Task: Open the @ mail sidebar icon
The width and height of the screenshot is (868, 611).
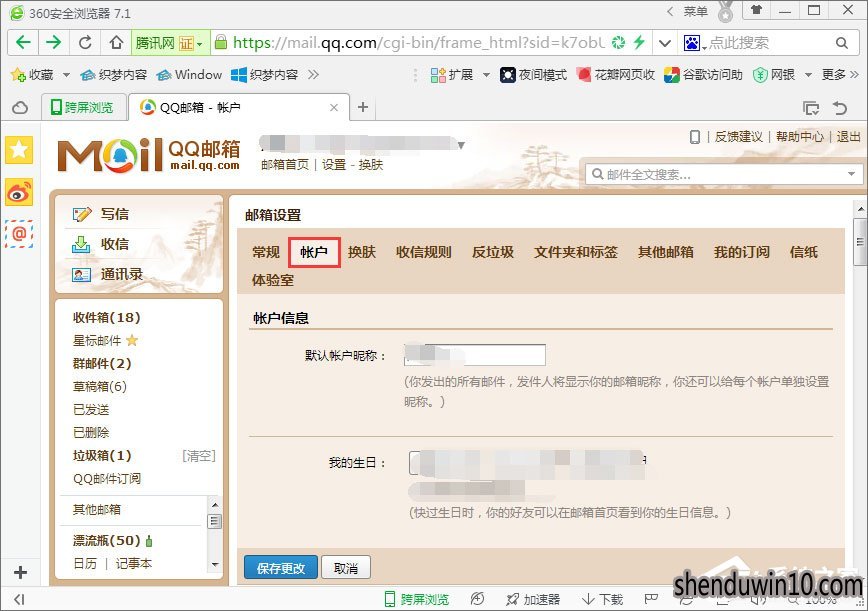Action: point(19,234)
